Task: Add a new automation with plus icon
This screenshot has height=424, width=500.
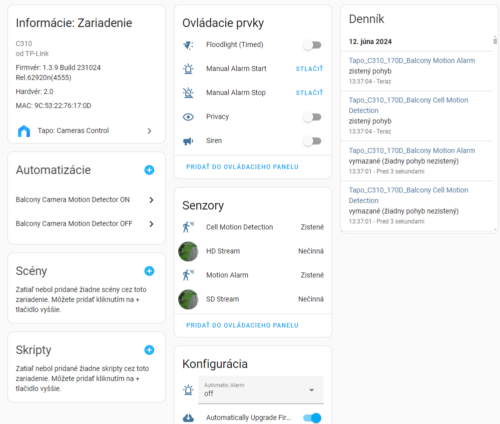Action: tap(149, 170)
